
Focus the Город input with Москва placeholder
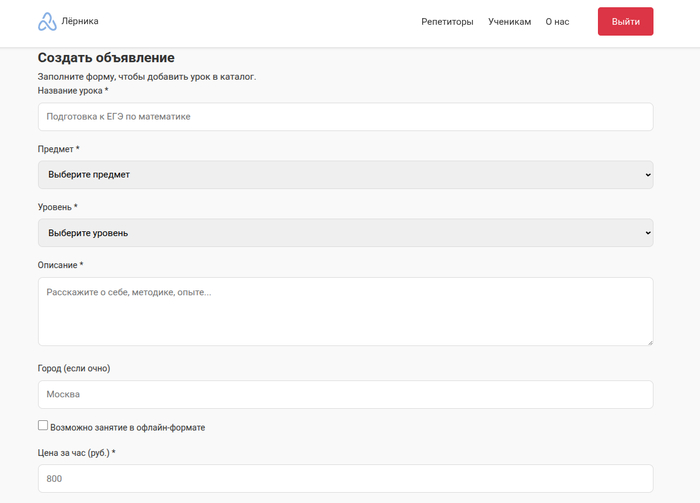[345, 394]
